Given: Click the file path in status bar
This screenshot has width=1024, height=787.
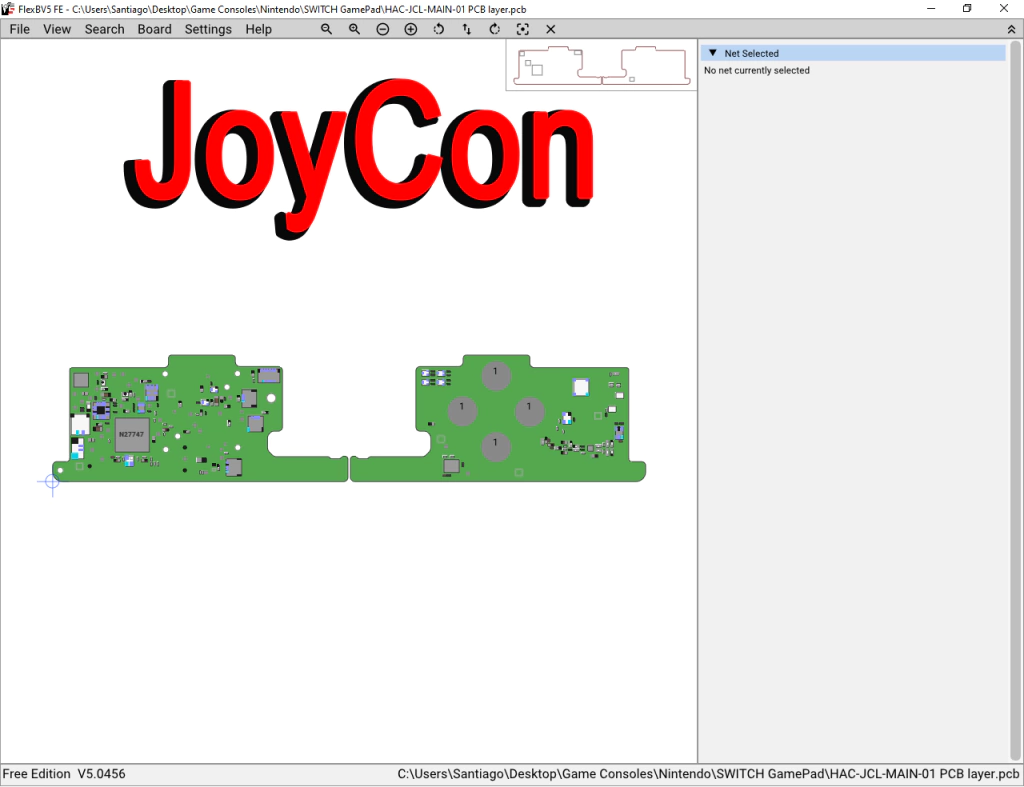Looking at the screenshot, I should 708,774.
